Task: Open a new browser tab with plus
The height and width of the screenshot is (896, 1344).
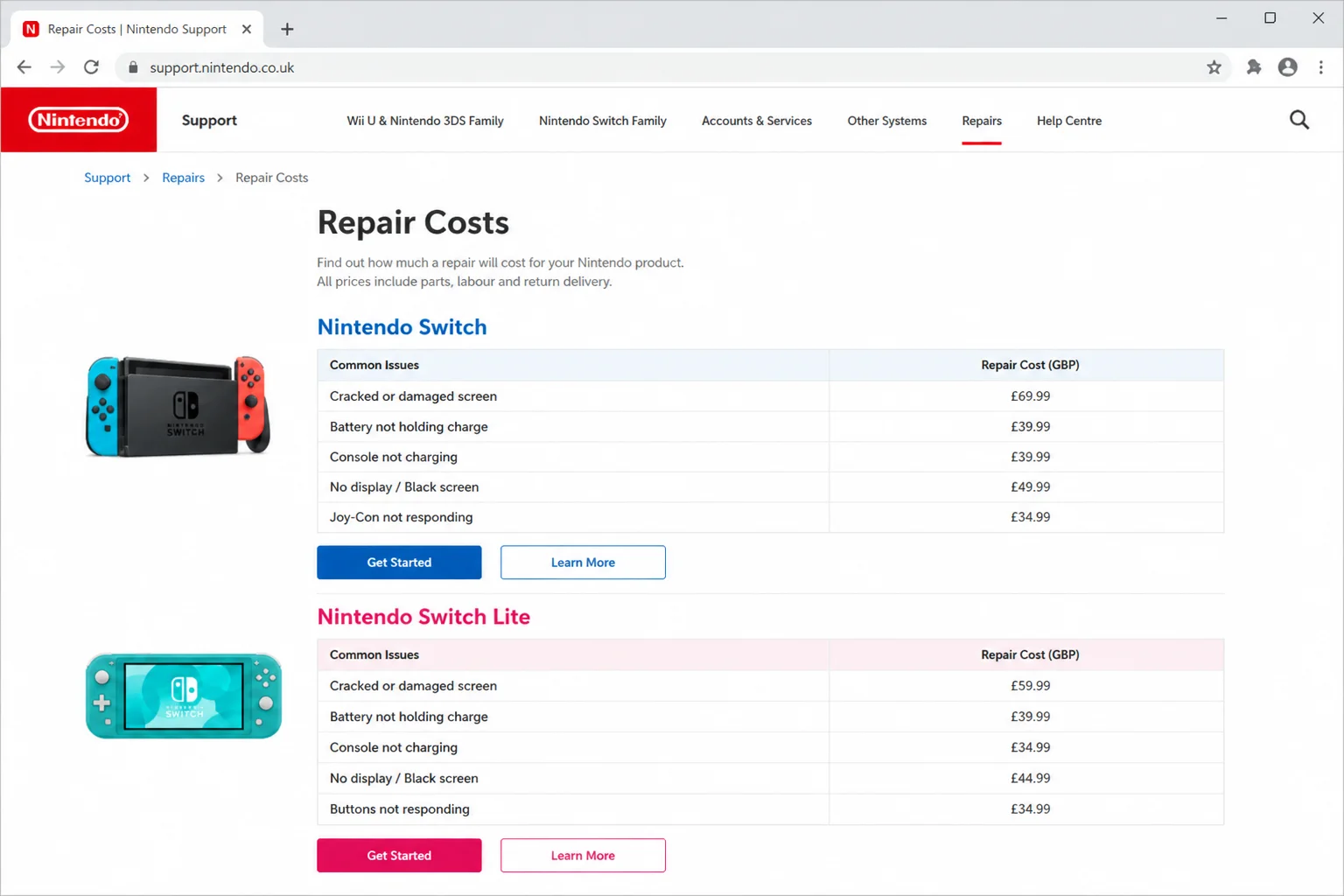Action: 287,29
